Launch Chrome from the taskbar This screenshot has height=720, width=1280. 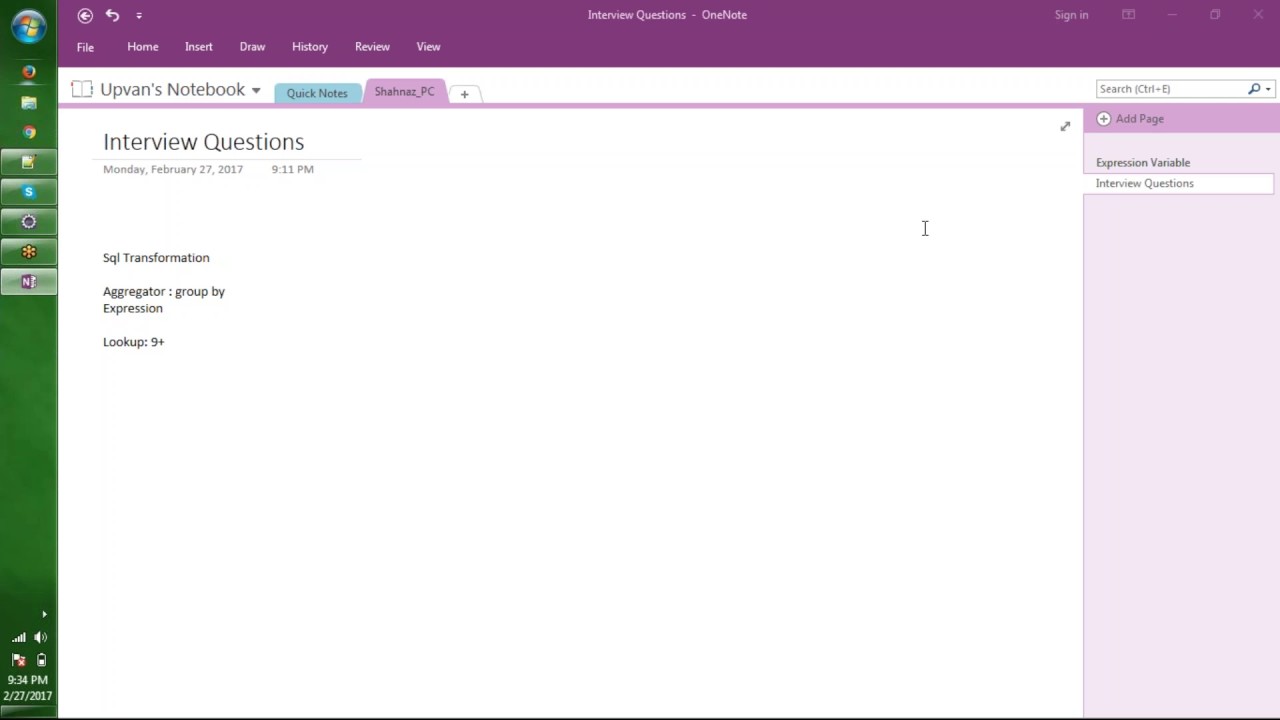29,132
